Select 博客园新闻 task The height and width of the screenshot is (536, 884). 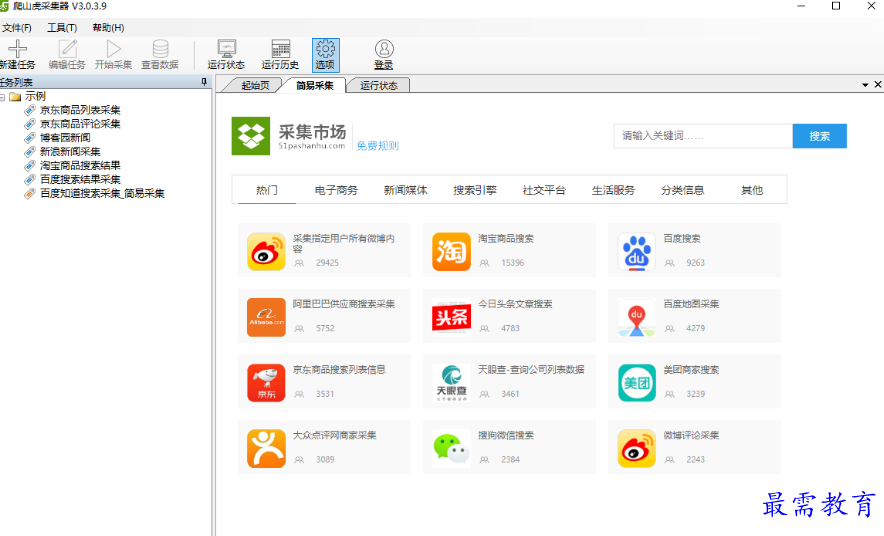pos(65,138)
